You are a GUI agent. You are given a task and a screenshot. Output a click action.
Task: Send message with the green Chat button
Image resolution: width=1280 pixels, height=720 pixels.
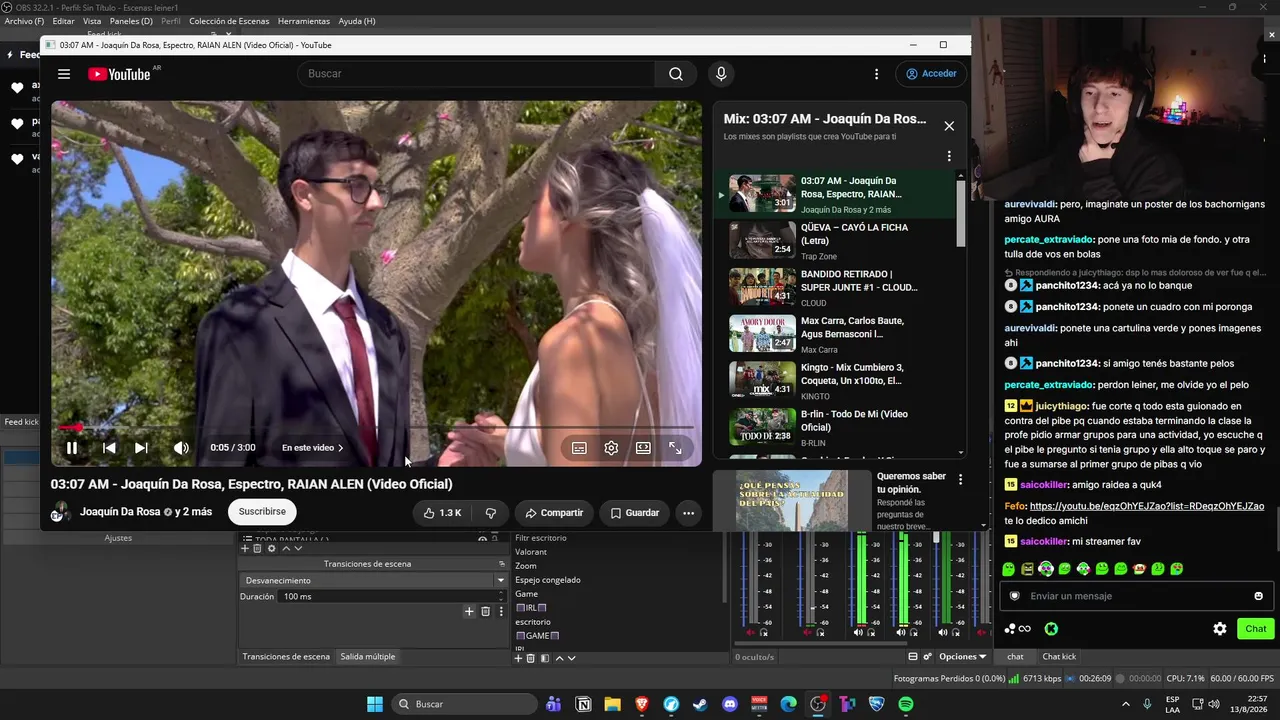click(1255, 629)
